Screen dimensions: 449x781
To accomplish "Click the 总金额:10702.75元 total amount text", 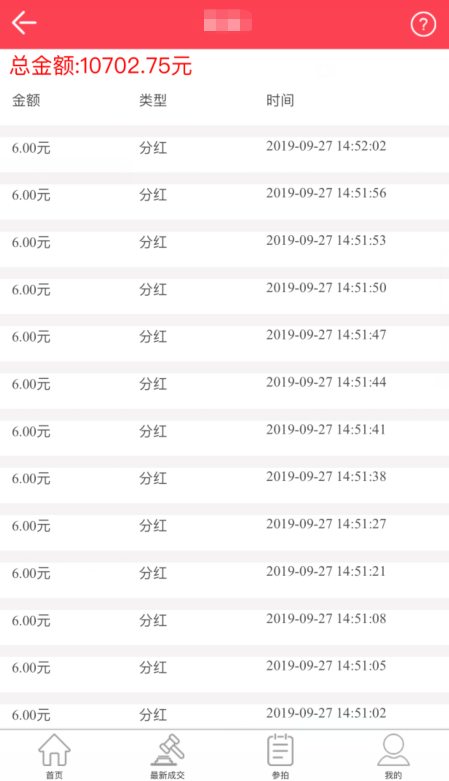I will pos(101,66).
